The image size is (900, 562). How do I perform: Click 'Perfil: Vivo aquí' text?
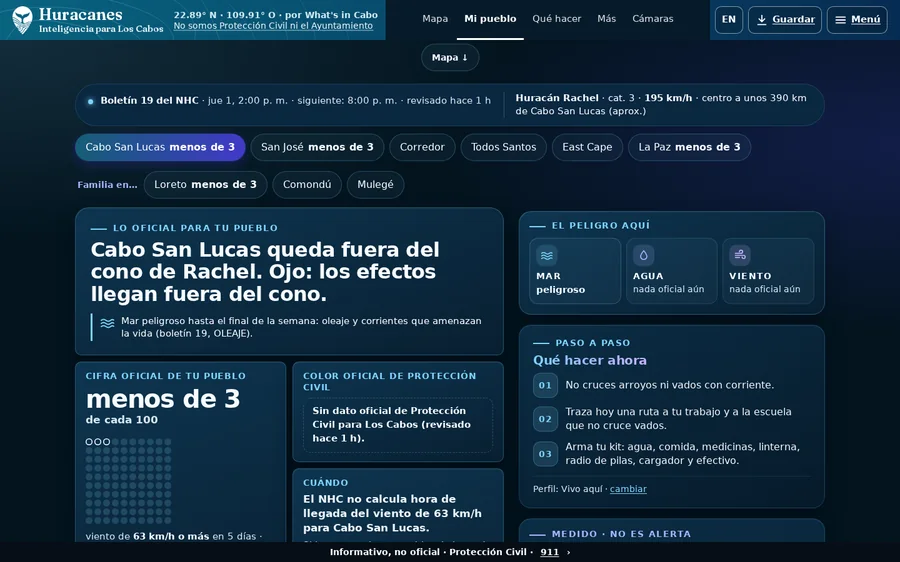(568, 489)
